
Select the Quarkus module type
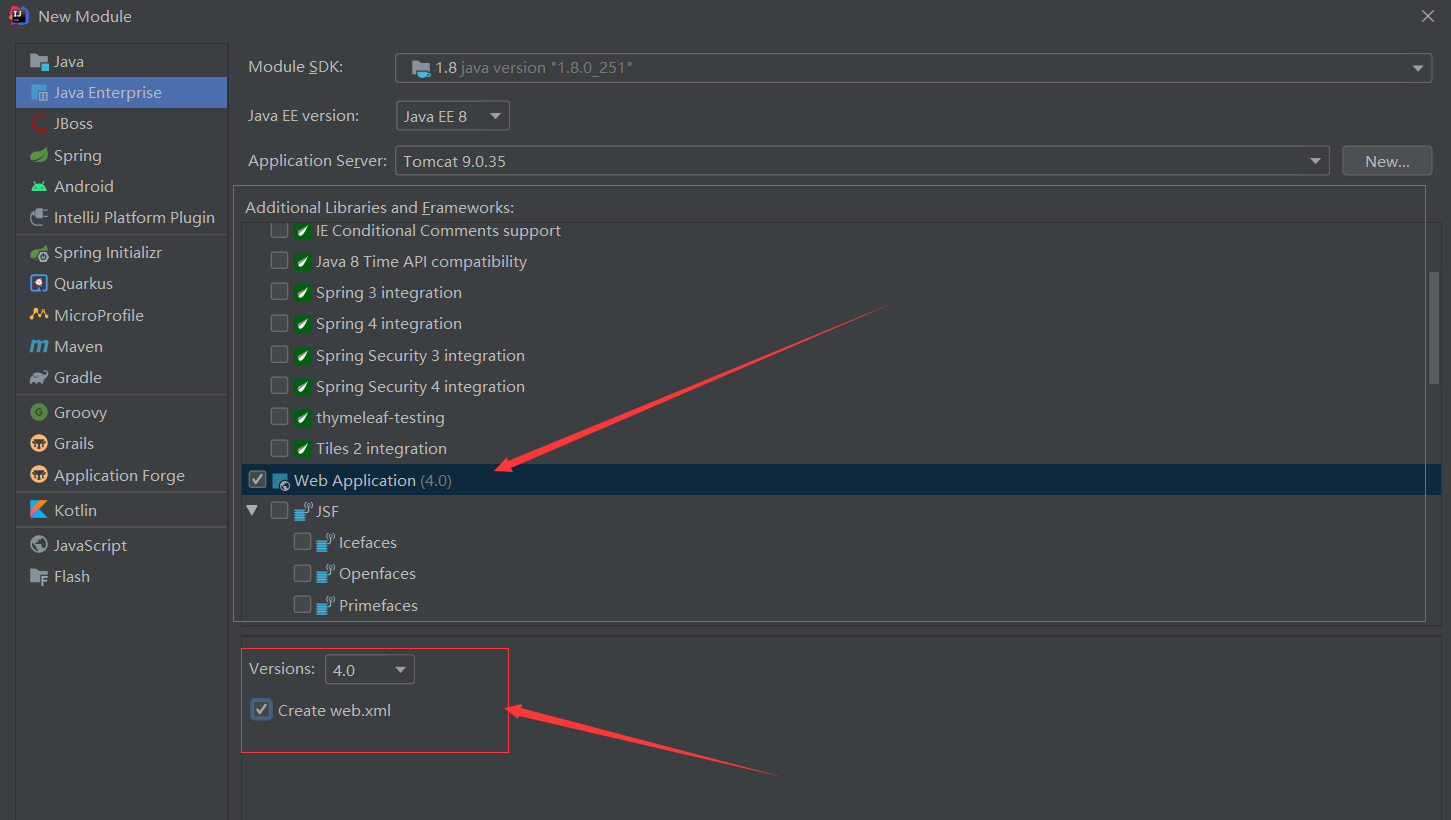click(121, 284)
